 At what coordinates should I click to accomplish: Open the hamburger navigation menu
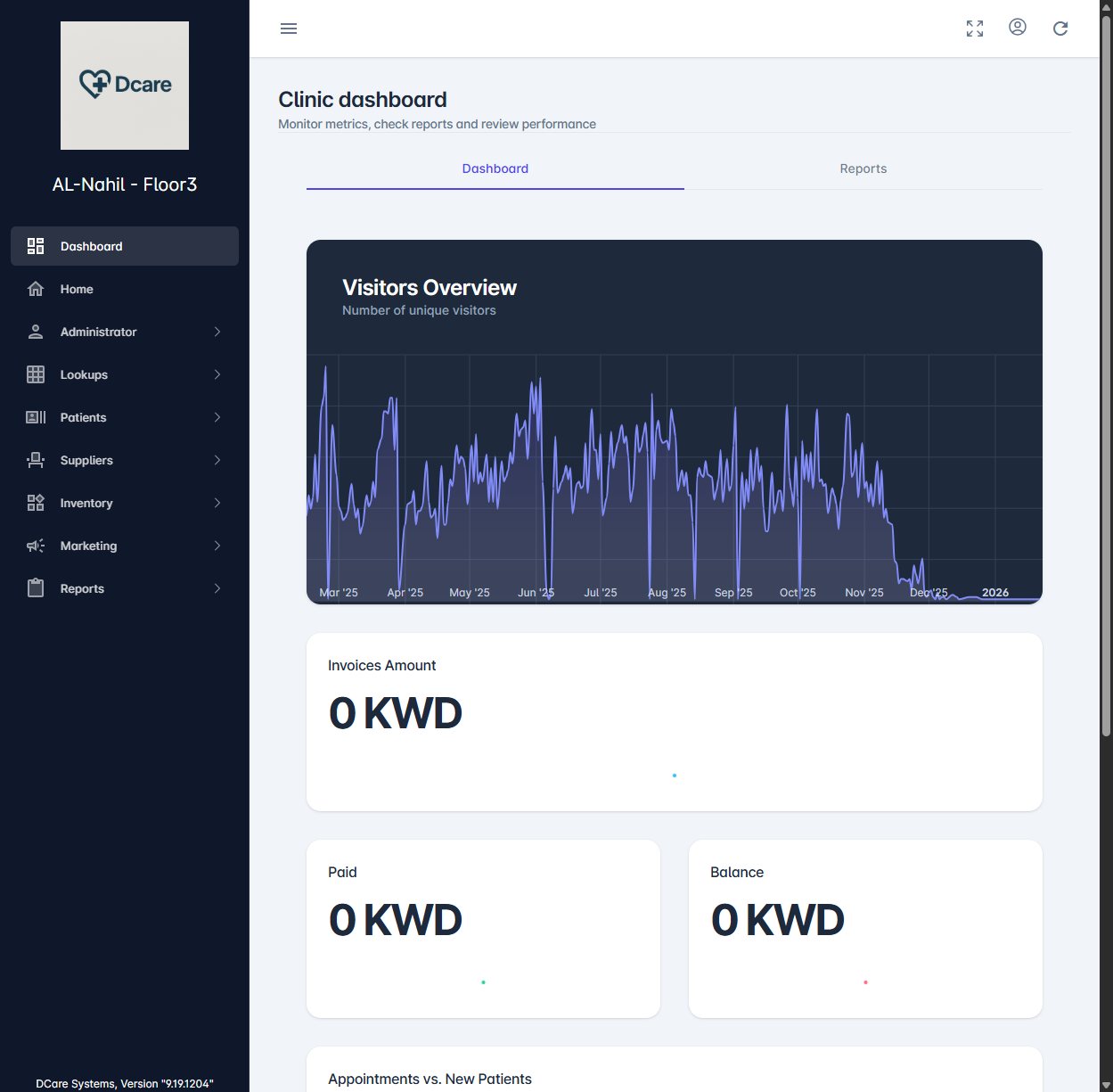pos(289,29)
